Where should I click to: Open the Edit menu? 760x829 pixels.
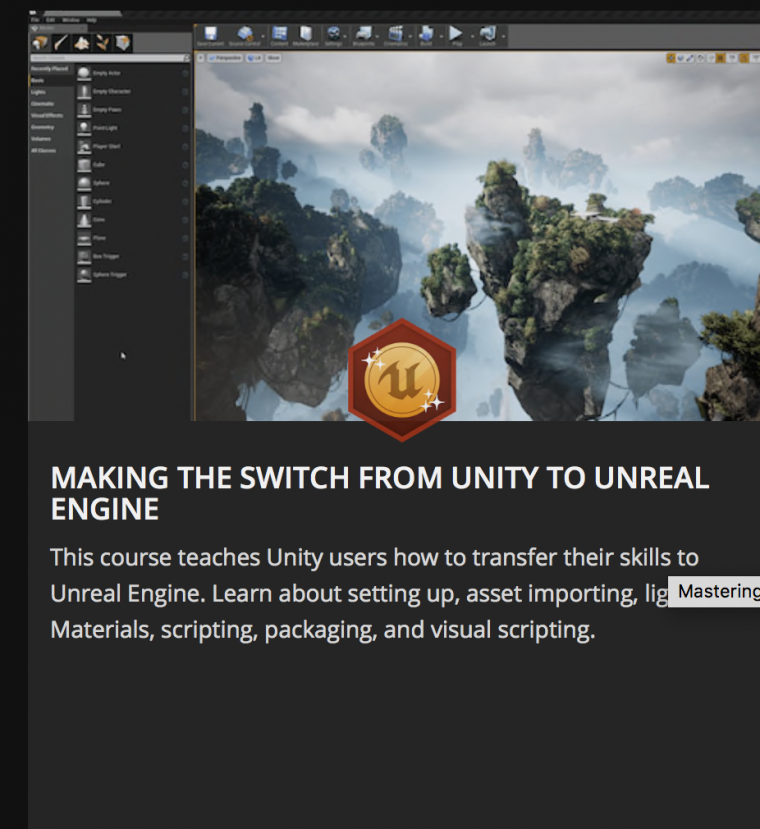50,20
